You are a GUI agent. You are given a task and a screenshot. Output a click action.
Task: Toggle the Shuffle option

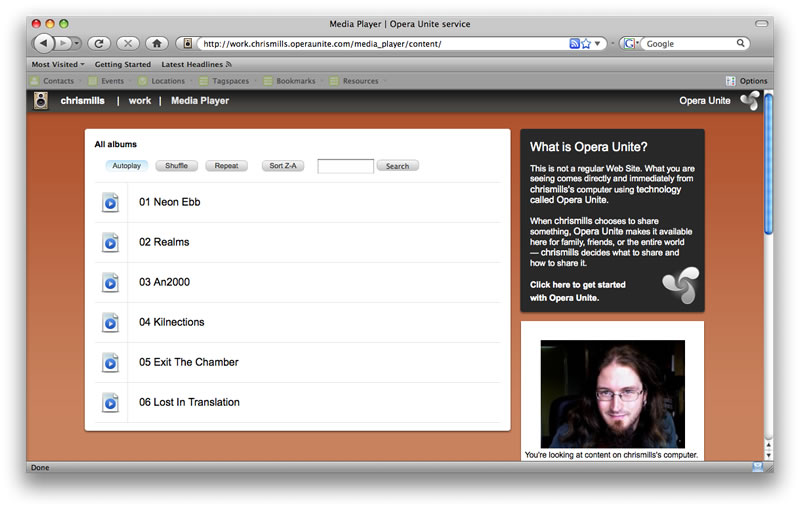click(x=177, y=166)
